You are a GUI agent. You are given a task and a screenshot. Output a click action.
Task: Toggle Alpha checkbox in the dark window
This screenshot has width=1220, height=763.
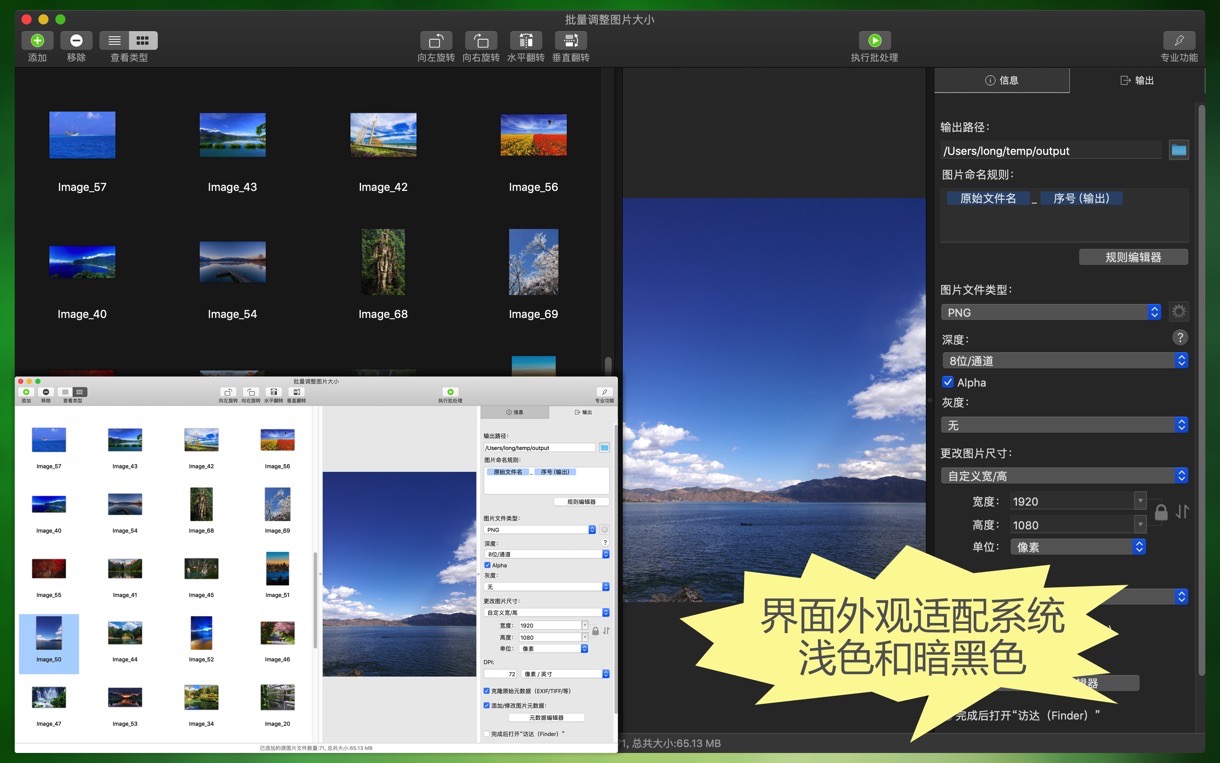click(948, 382)
